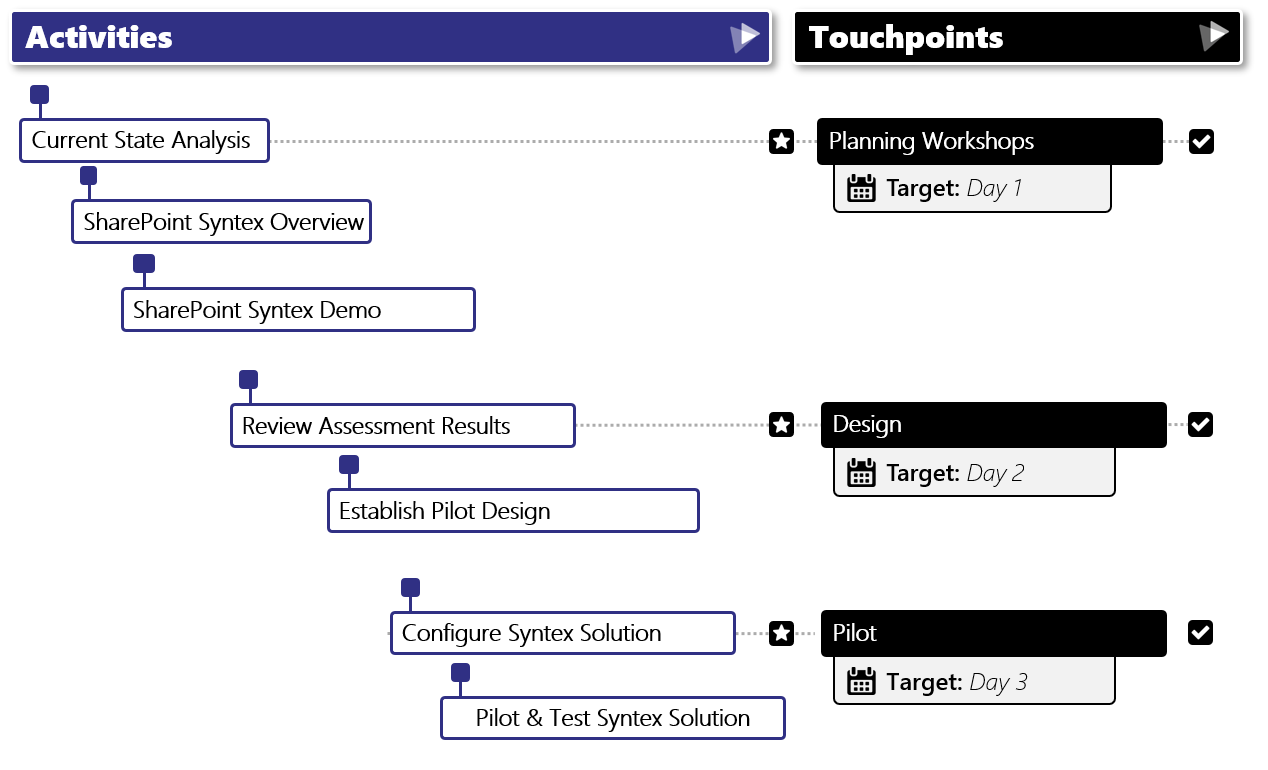Select the Touchpoints header tab
The image size is (1268, 770).
[x=1017, y=38]
